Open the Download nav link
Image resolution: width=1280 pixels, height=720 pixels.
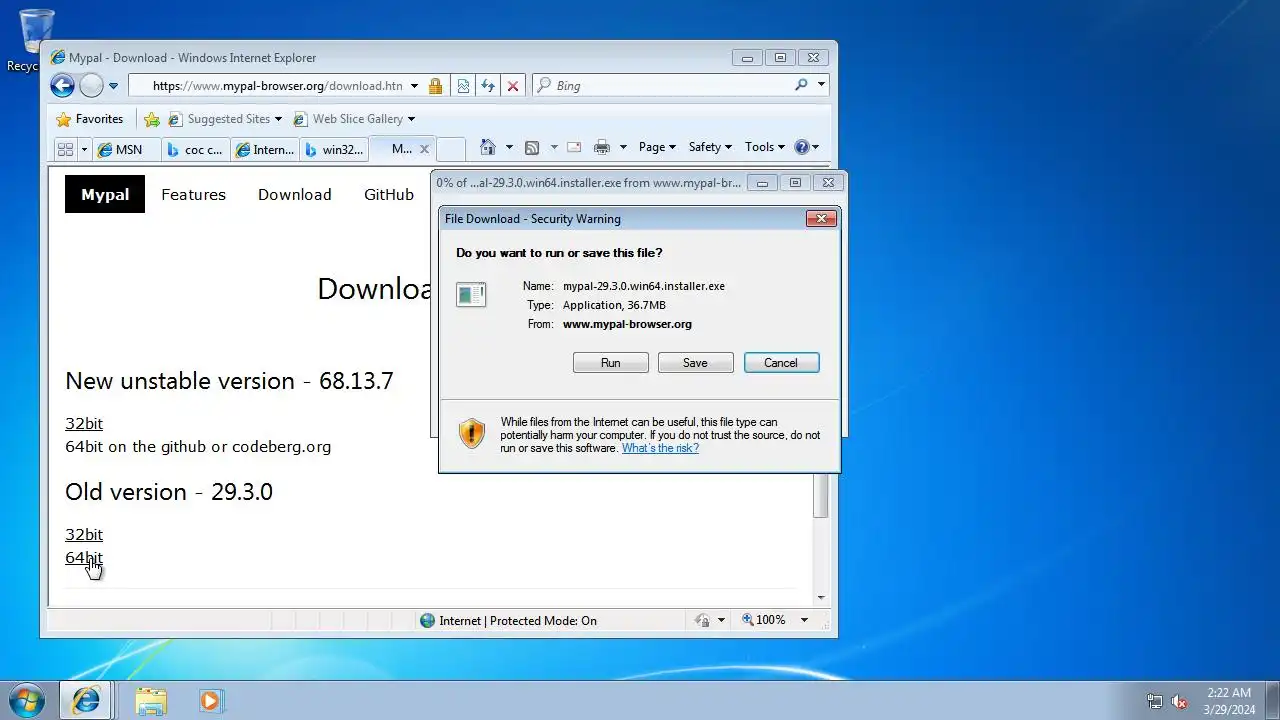294,194
